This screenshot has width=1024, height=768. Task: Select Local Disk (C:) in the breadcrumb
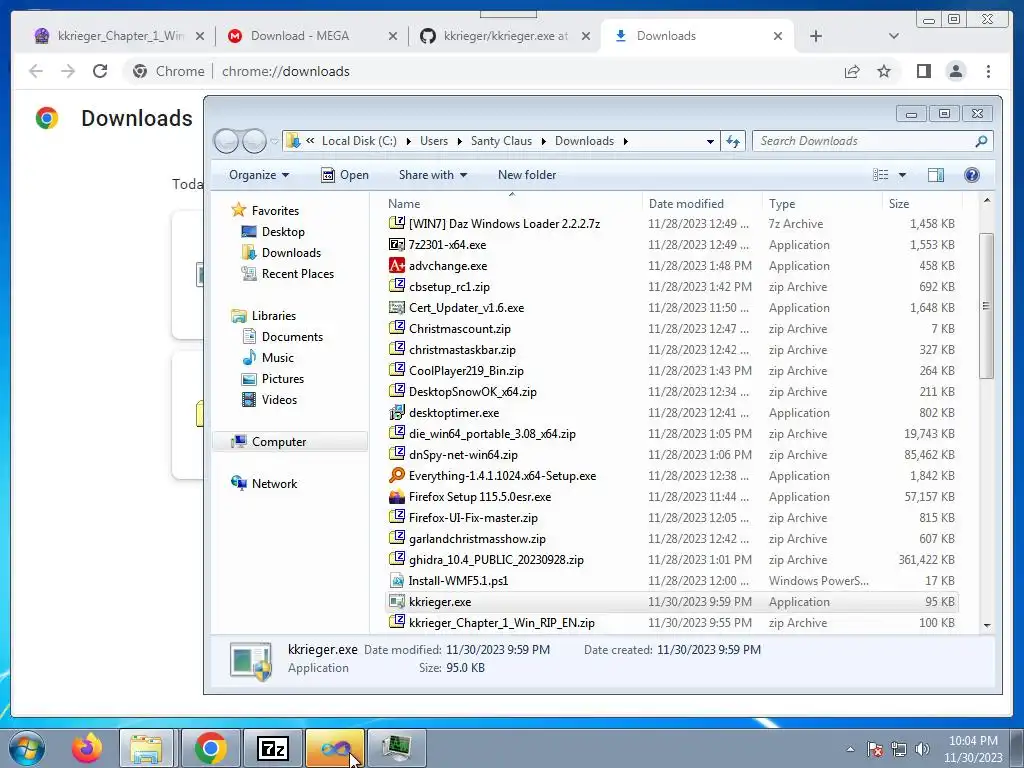click(359, 141)
